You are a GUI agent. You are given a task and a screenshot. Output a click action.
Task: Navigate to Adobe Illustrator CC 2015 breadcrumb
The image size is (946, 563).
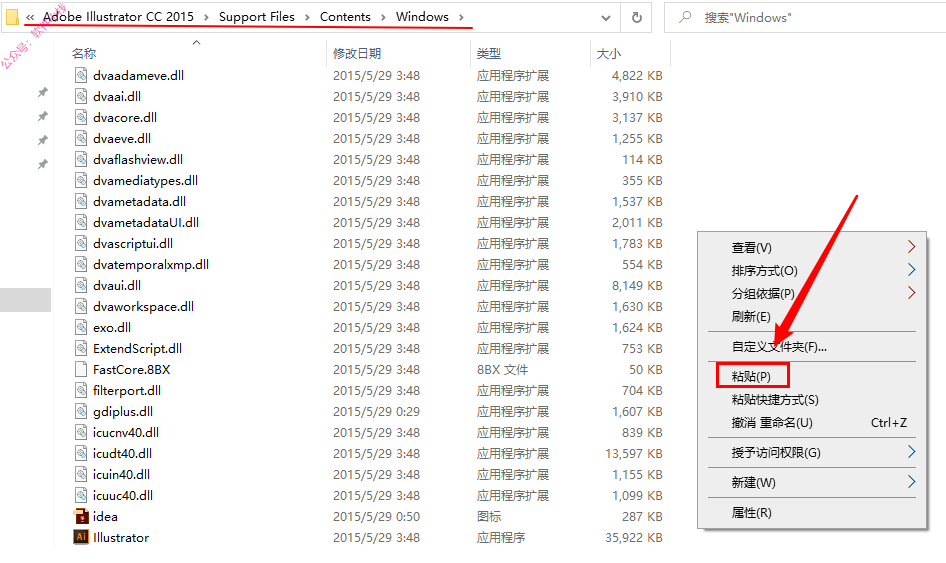pos(118,17)
